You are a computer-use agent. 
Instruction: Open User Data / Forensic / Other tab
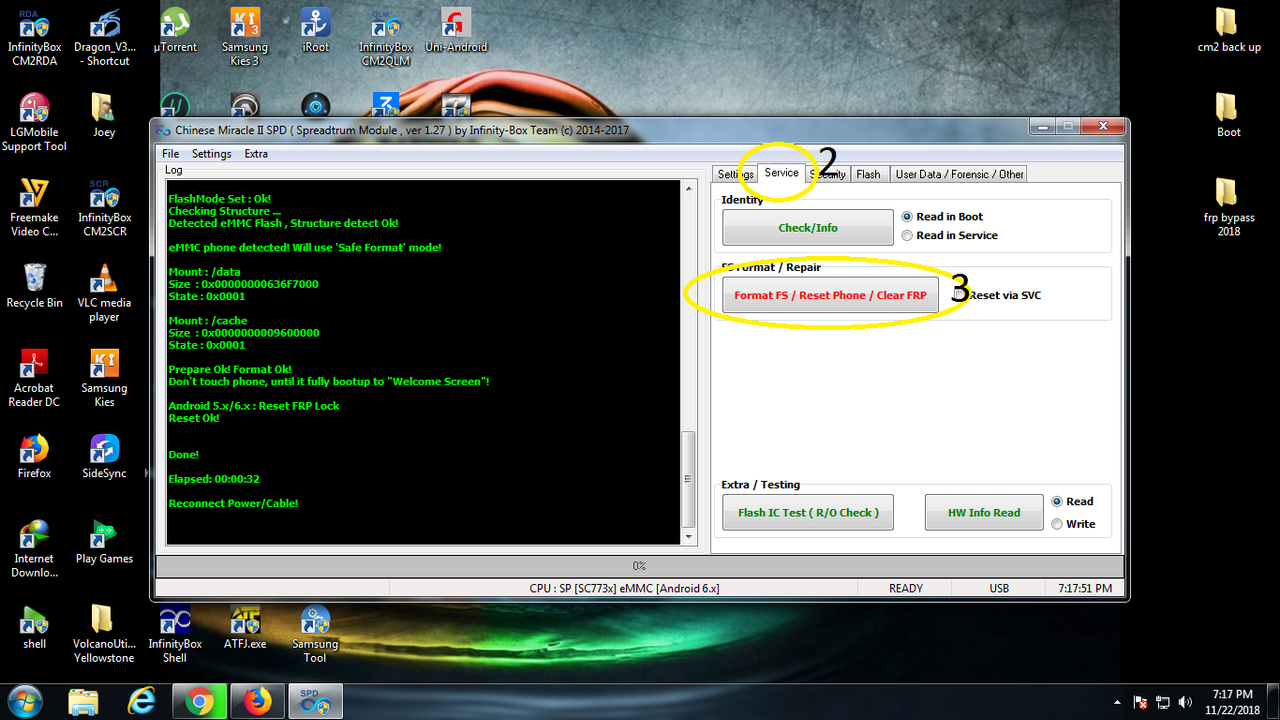pos(959,174)
